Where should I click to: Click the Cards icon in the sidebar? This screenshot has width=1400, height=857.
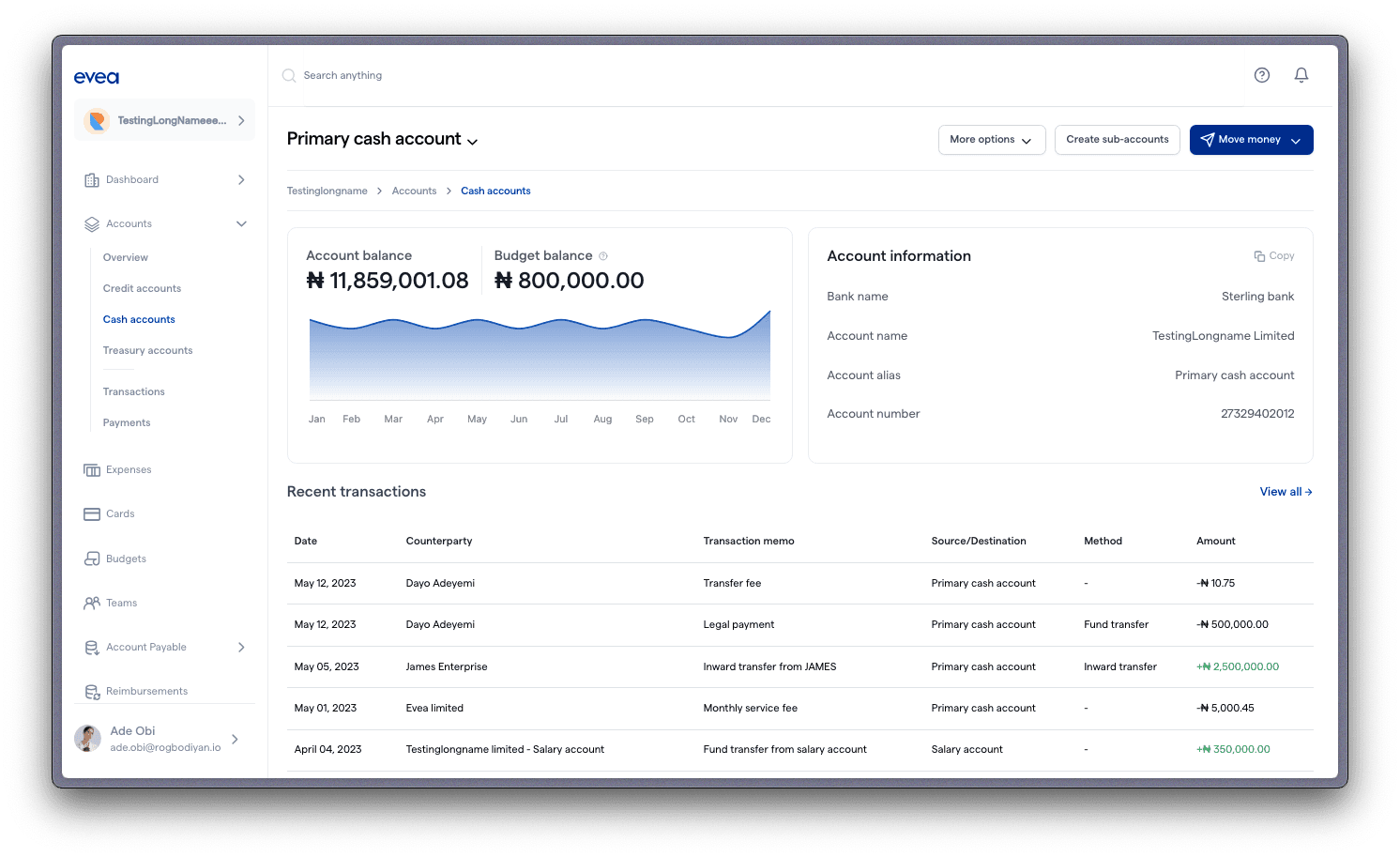point(92,513)
